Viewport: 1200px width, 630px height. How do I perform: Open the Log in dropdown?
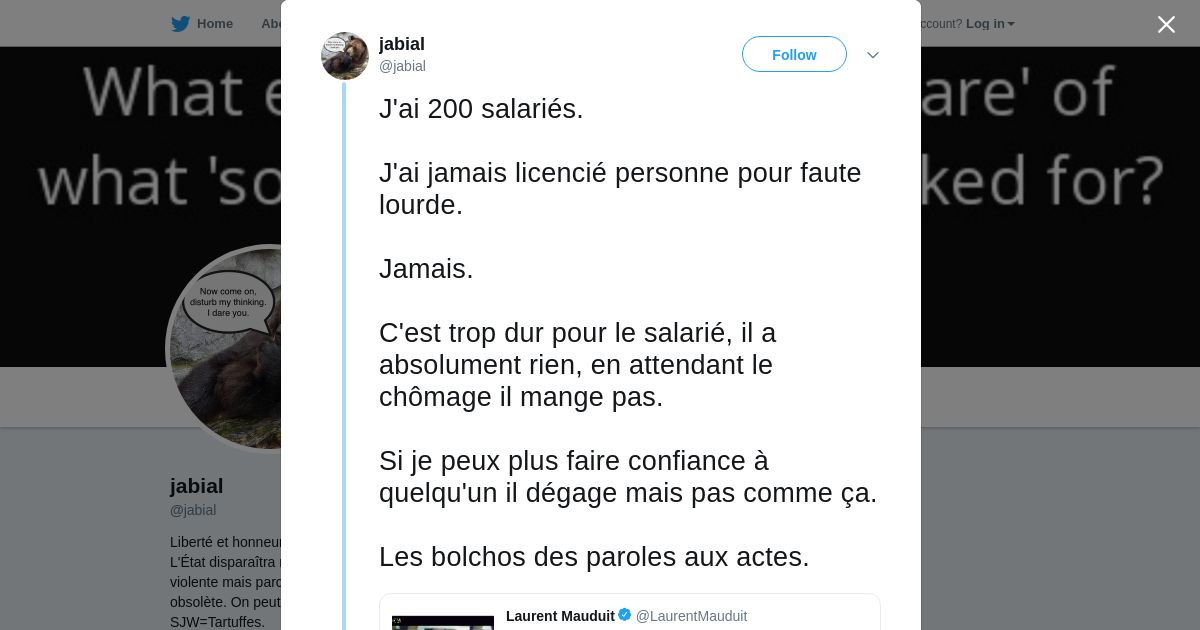[990, 24]
